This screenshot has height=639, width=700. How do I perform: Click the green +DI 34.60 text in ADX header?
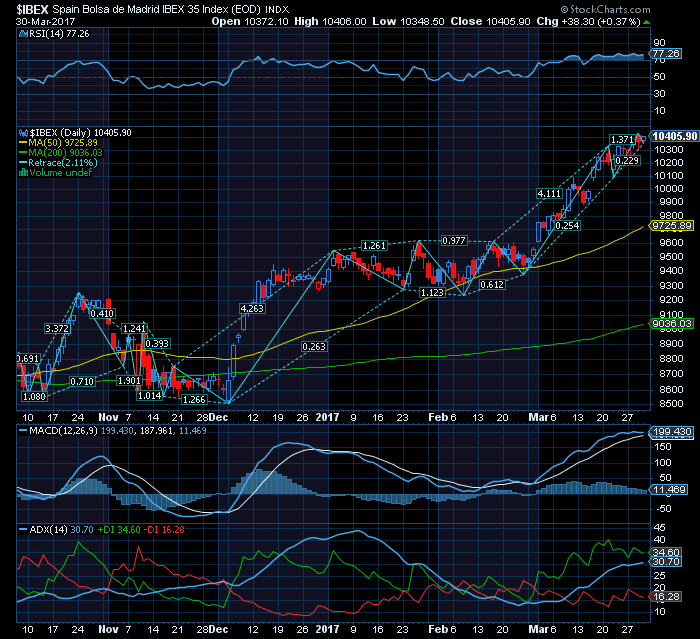pyautogui.click(x=119, y=530)
